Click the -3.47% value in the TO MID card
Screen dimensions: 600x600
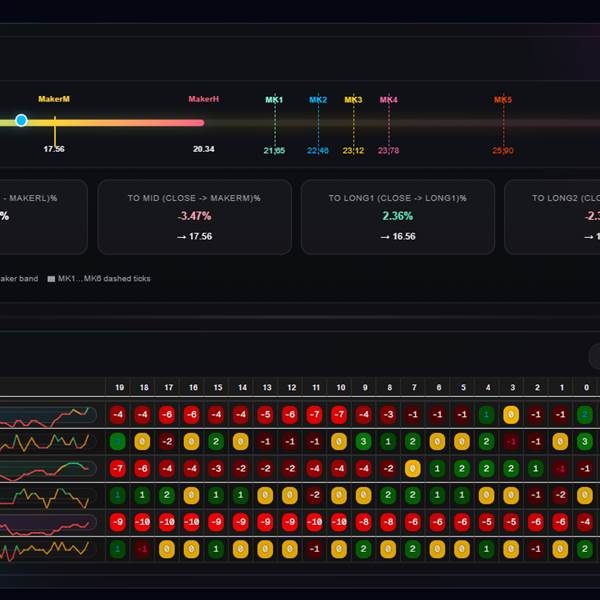point(194,216)
